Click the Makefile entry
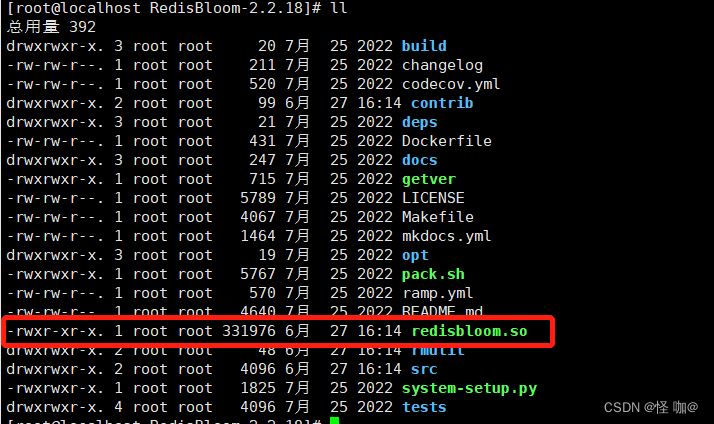 [x=437, y=217]
